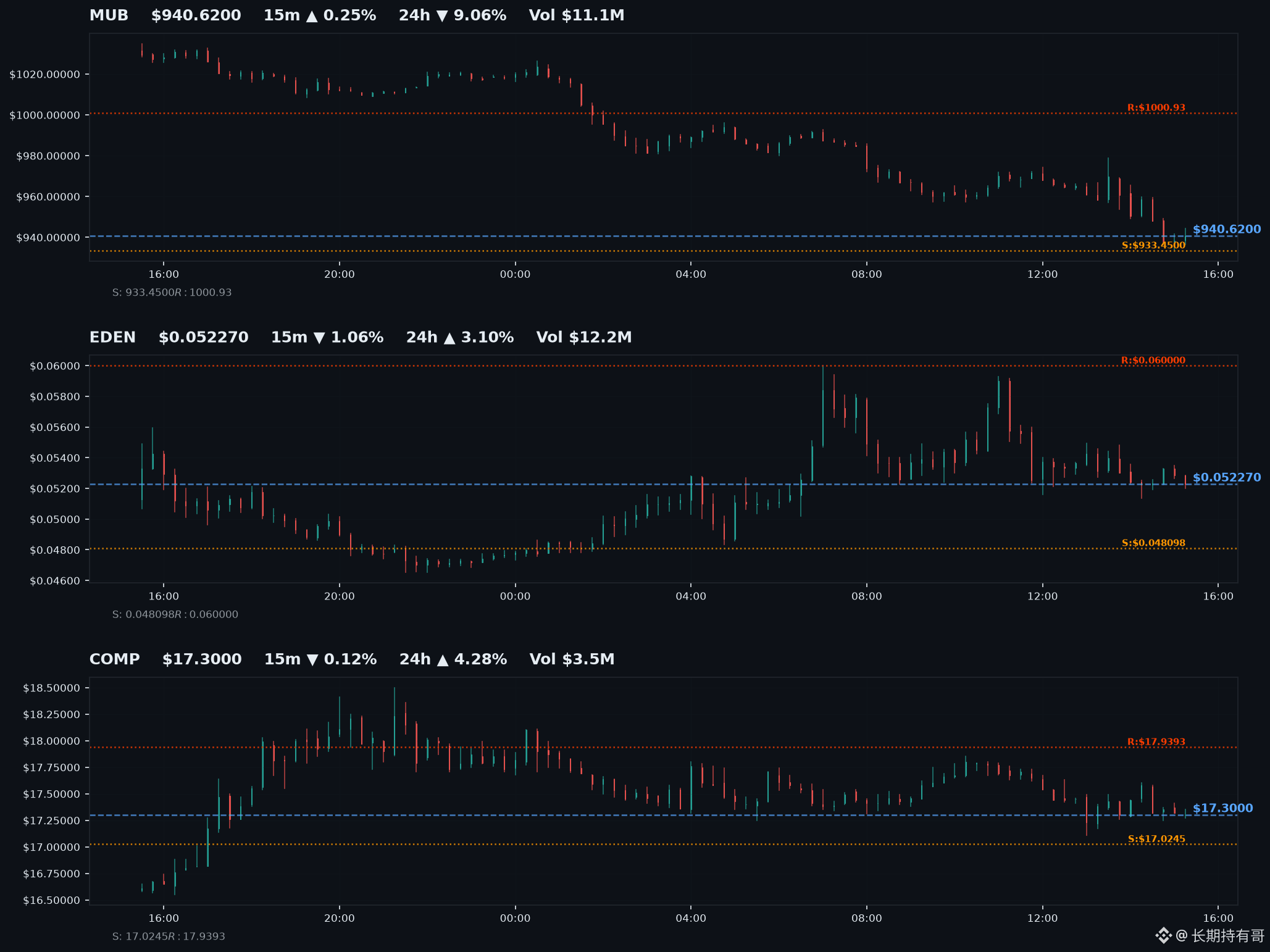Select the $0.052270 price in EDEN header
Image resolution: width=1270 pixels, height=952 pixels.
(x=204, y=337)
